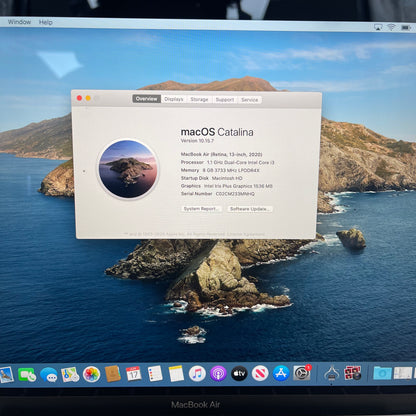
Task: Launch Music app from dock
Action: click(197, 373)
